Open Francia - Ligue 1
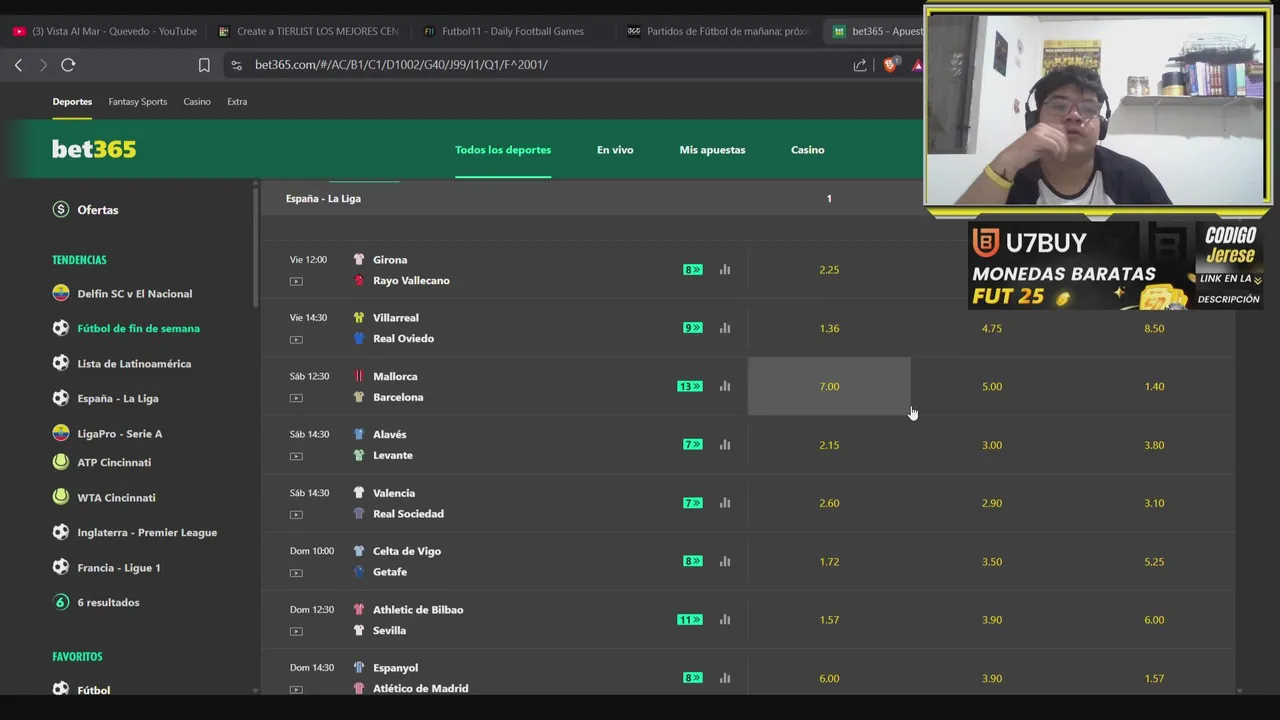The image size is (1280, 720). coord(119,568)
